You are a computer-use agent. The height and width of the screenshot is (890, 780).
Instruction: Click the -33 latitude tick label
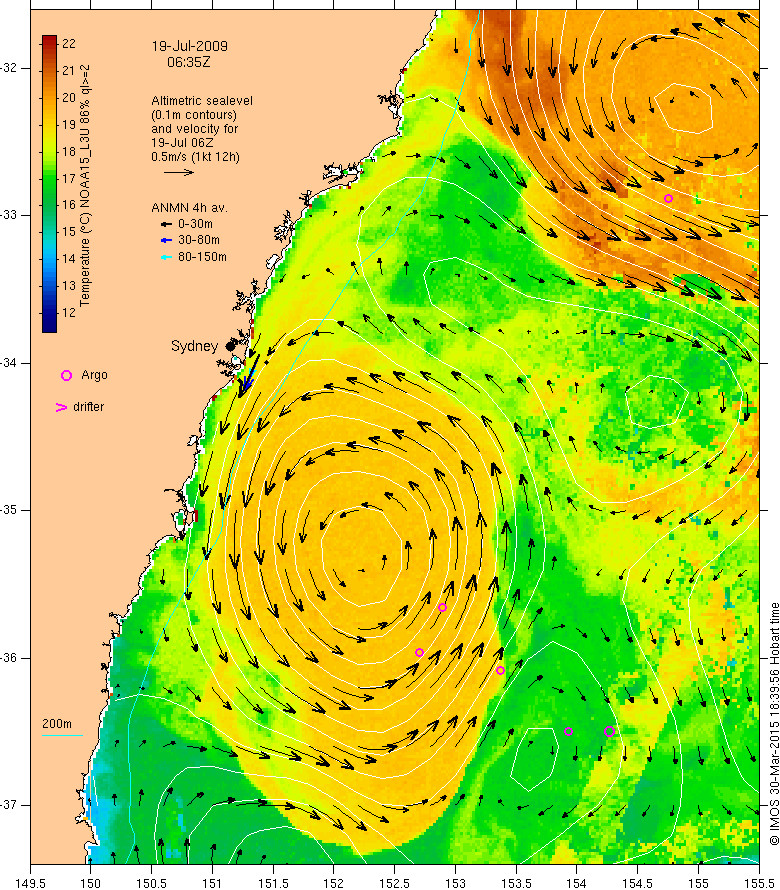point(9,215)
